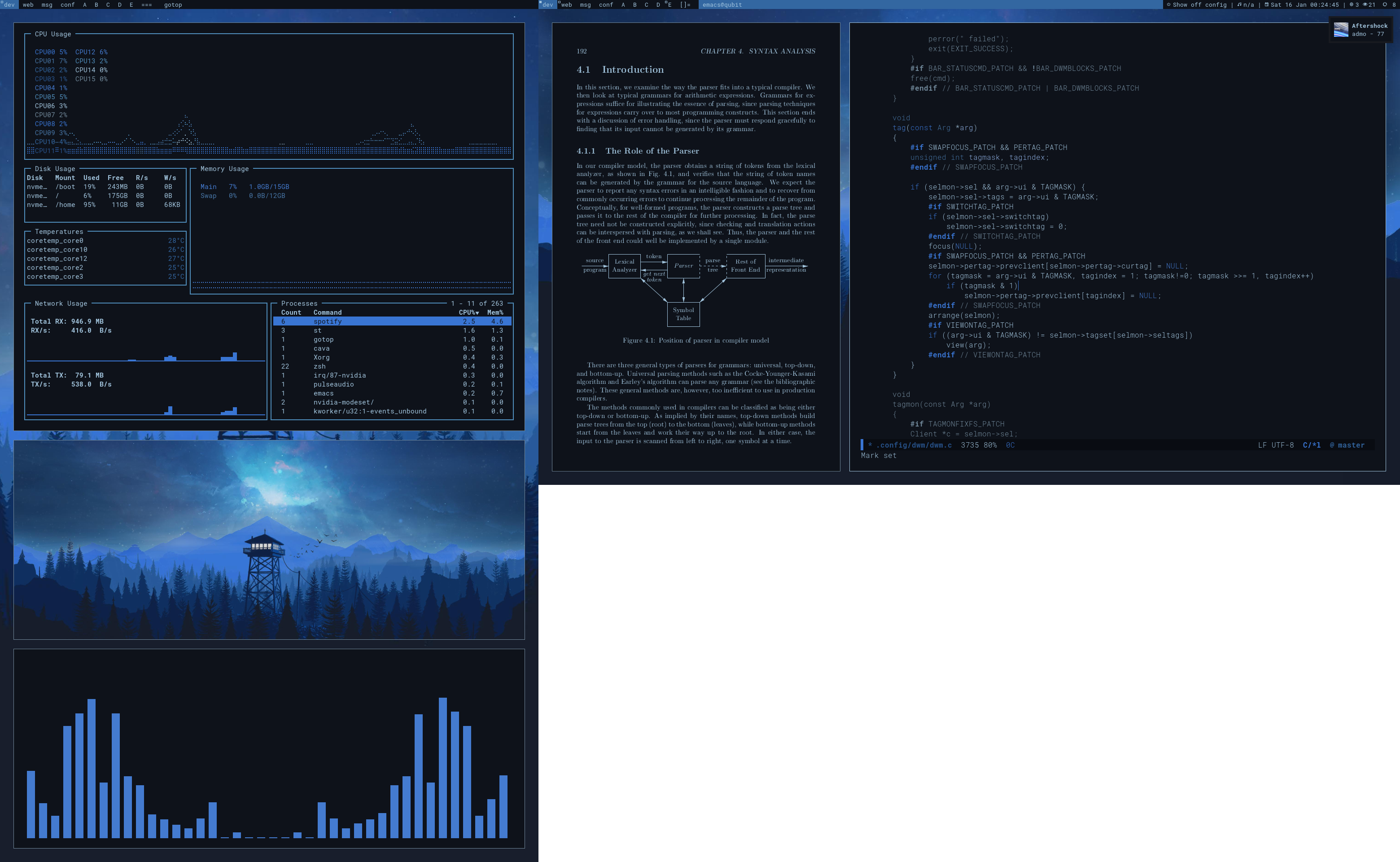Click the tallest bar in audio visualizer
The height and width of the screenshot is (862, 1400).
[x=442, y=767]
